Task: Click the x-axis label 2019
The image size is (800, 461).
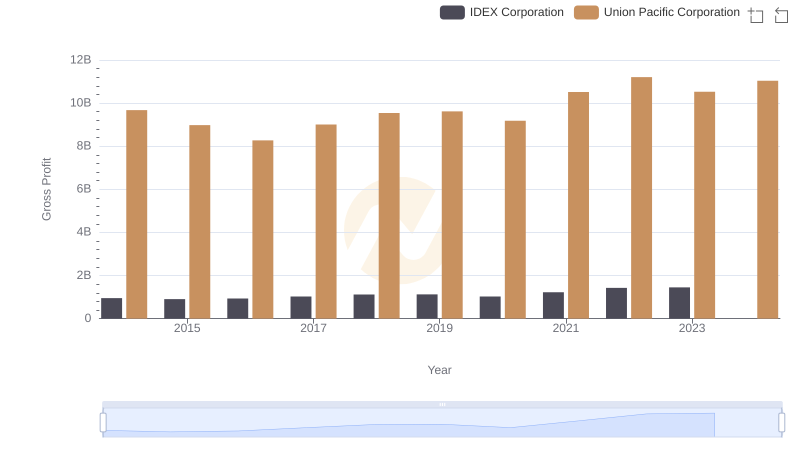Action: 440,328
